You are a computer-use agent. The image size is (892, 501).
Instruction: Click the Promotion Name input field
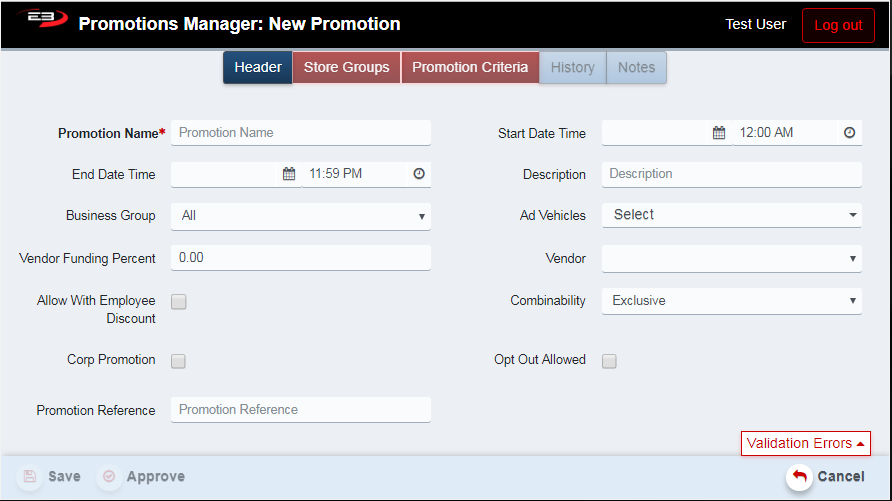click(300, 133)
